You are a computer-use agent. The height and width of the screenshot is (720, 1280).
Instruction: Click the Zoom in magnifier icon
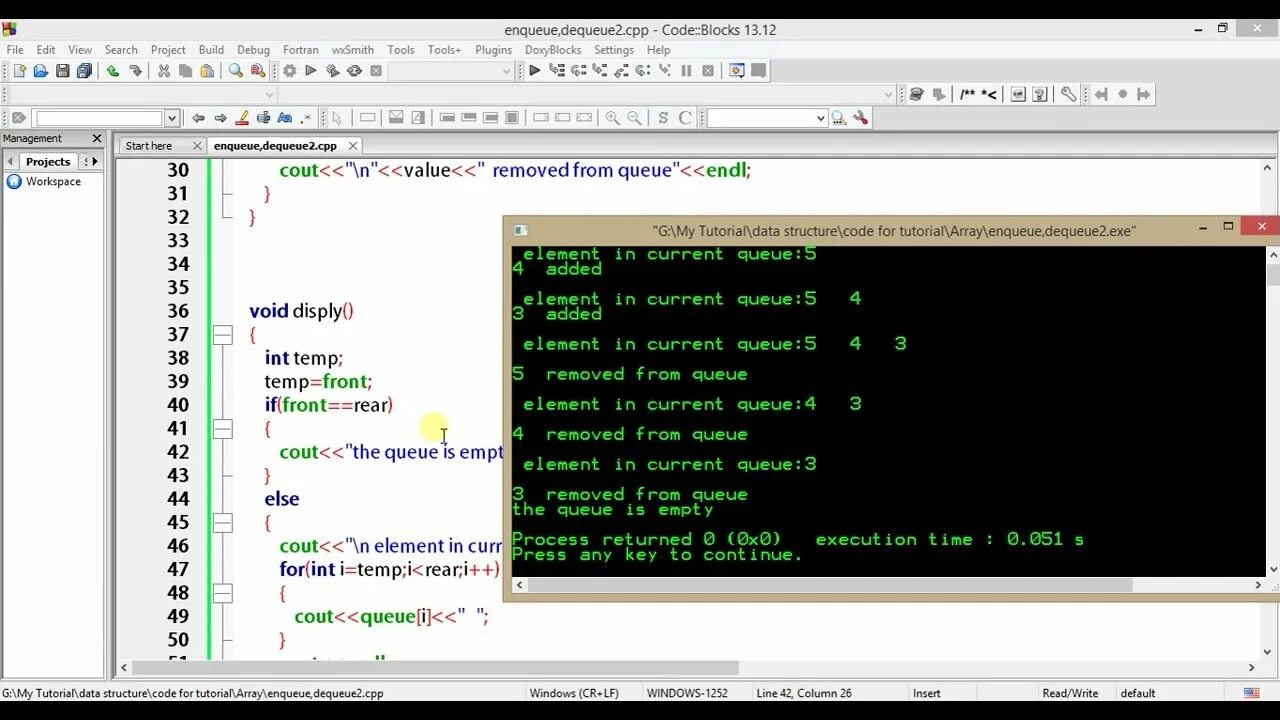pyautogui.click(x=612, y=118)
